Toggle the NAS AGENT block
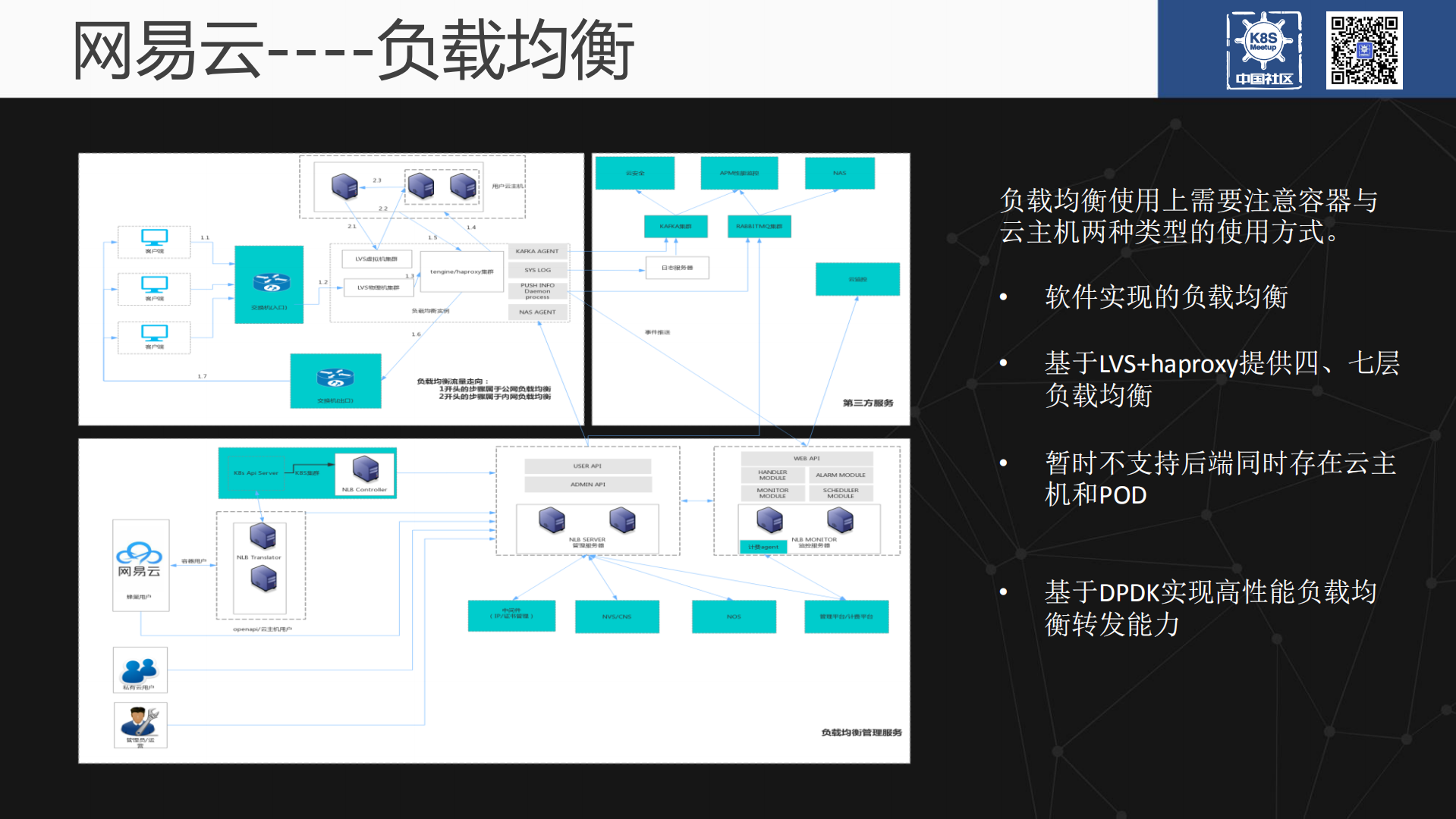Image resolution: width=1456 pixels, height=819 pixels. [x=539, y=311]
